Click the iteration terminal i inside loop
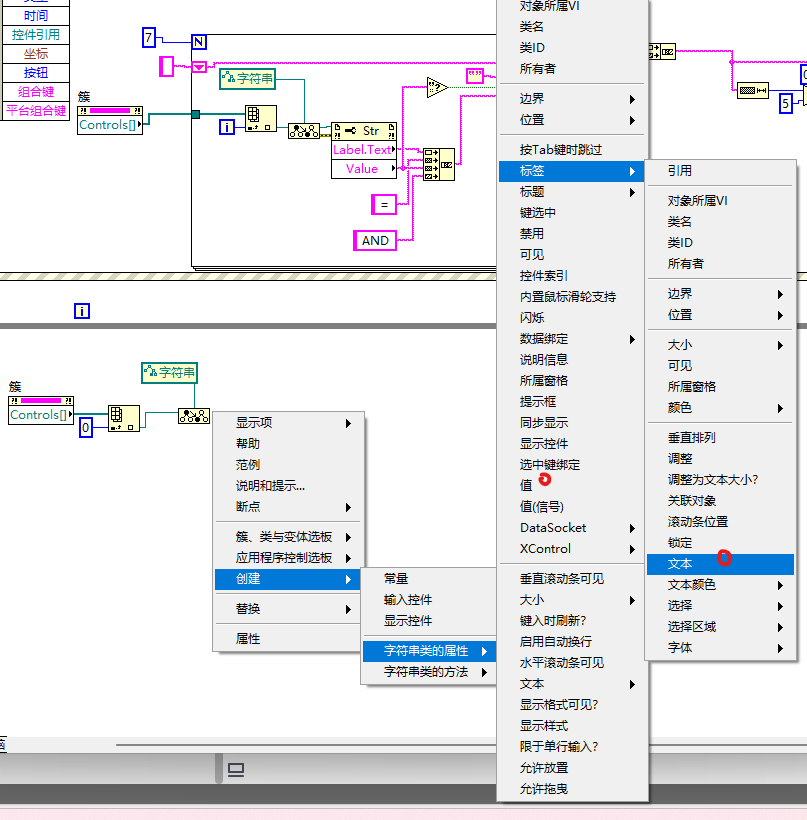The height and width of the screenshot is (820, 807). pos(227,127)
